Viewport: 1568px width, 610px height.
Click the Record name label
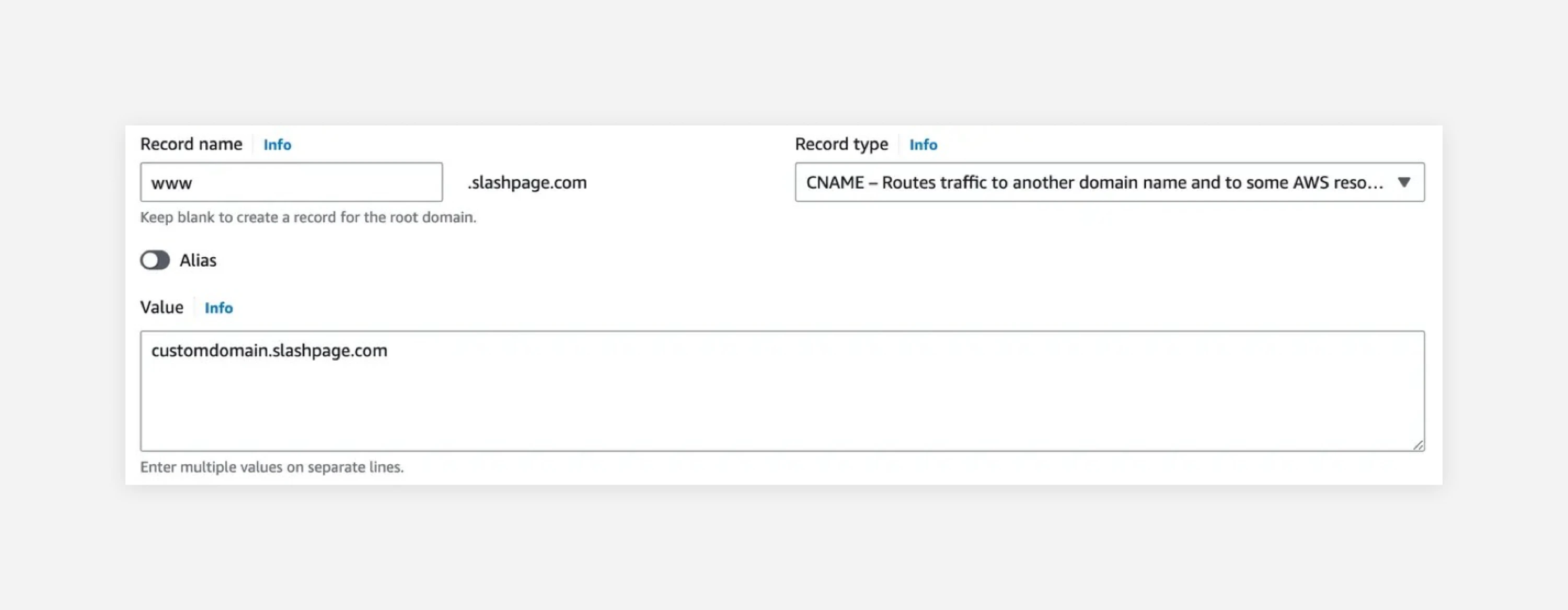tap(191, 144)
